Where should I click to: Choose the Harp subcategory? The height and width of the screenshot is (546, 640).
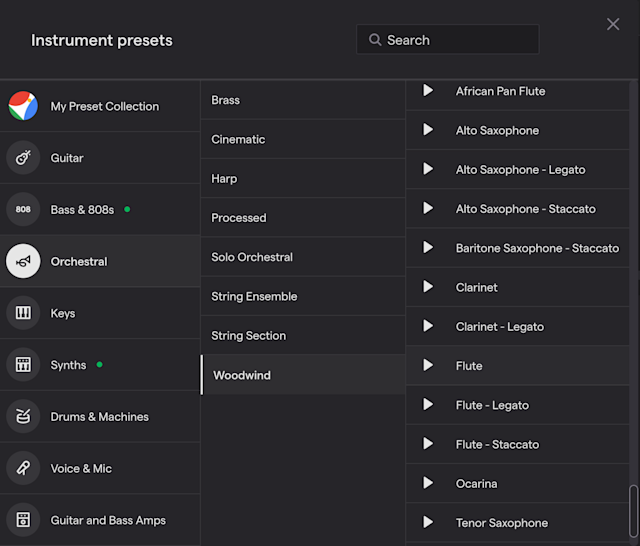[303, 178]
